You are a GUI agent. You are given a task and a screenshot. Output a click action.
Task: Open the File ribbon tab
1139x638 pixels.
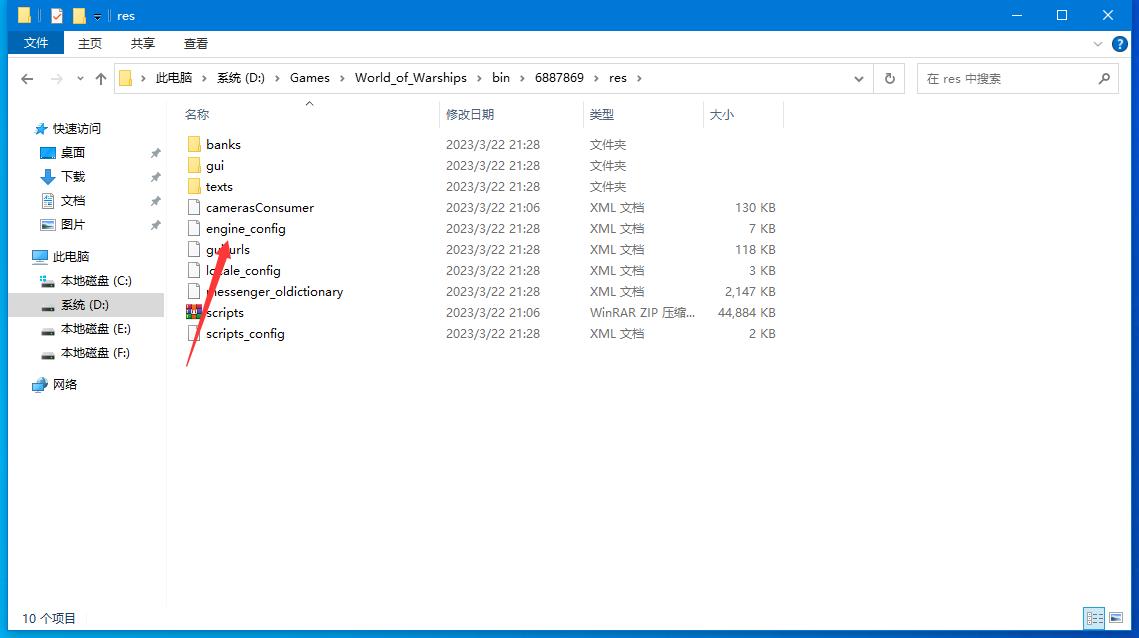pyautogui.click(x=36, y=43)
